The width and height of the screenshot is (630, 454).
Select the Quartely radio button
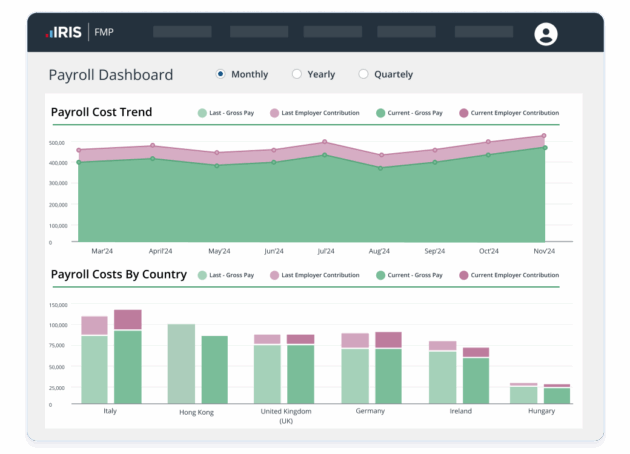click(x=363, y=74)
